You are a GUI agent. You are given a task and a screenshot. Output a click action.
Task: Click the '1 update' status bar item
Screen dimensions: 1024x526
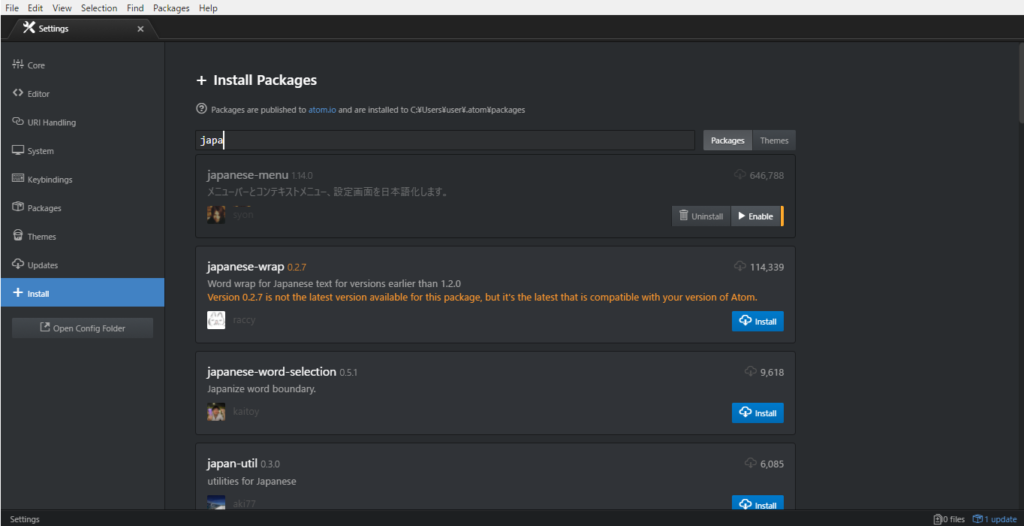(x=995, y=519)
